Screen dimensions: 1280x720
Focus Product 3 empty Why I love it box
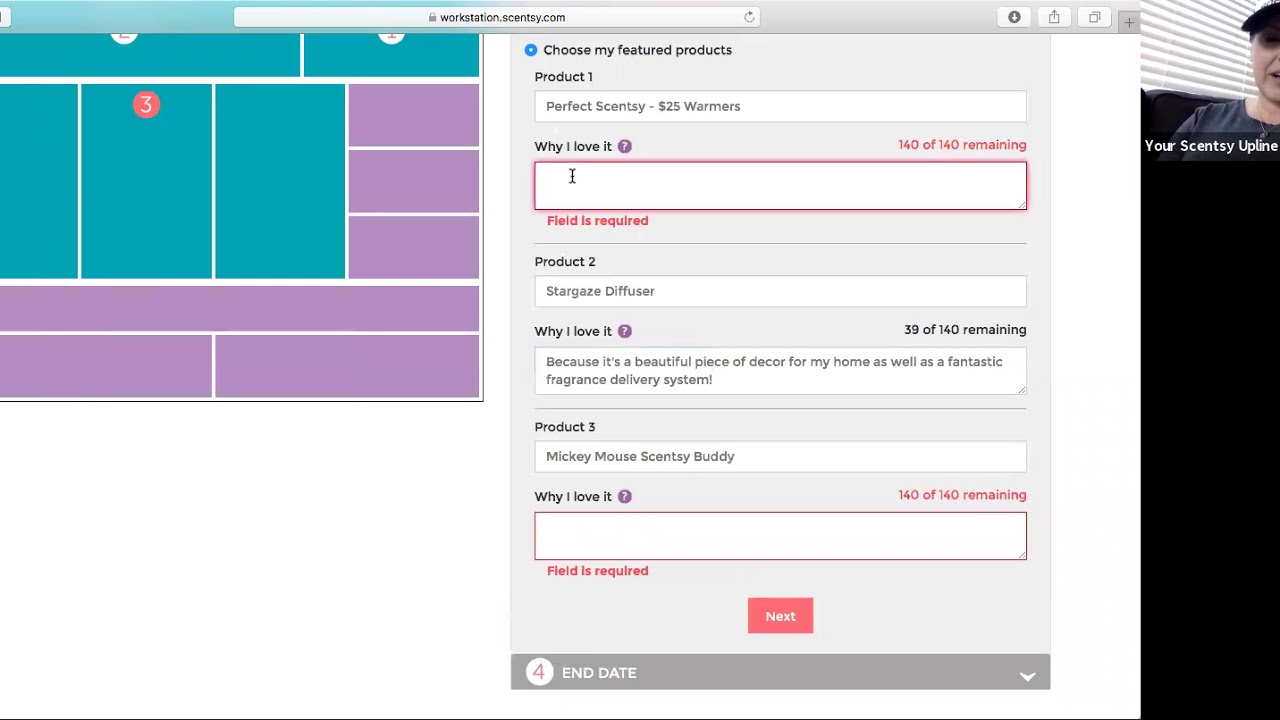tap(780, 536)
